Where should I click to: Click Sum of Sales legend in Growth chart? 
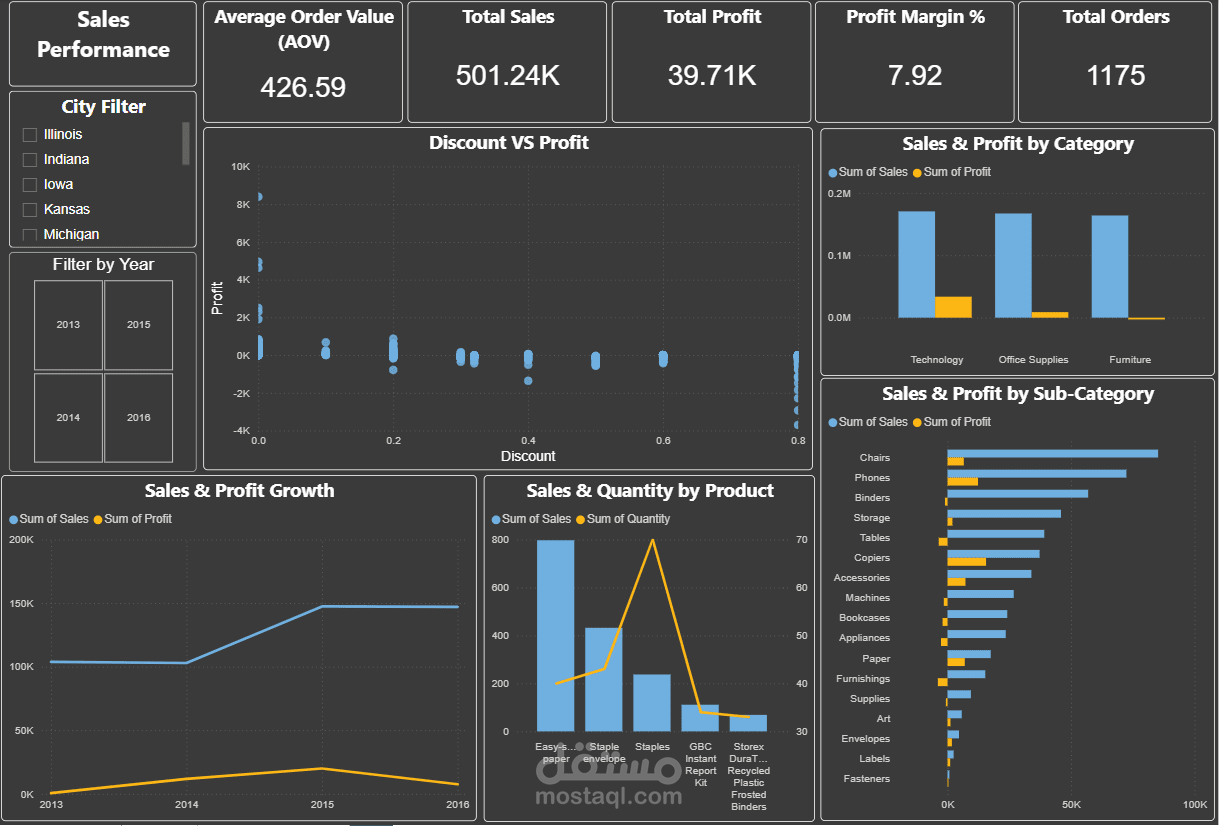tap(49, 519)
